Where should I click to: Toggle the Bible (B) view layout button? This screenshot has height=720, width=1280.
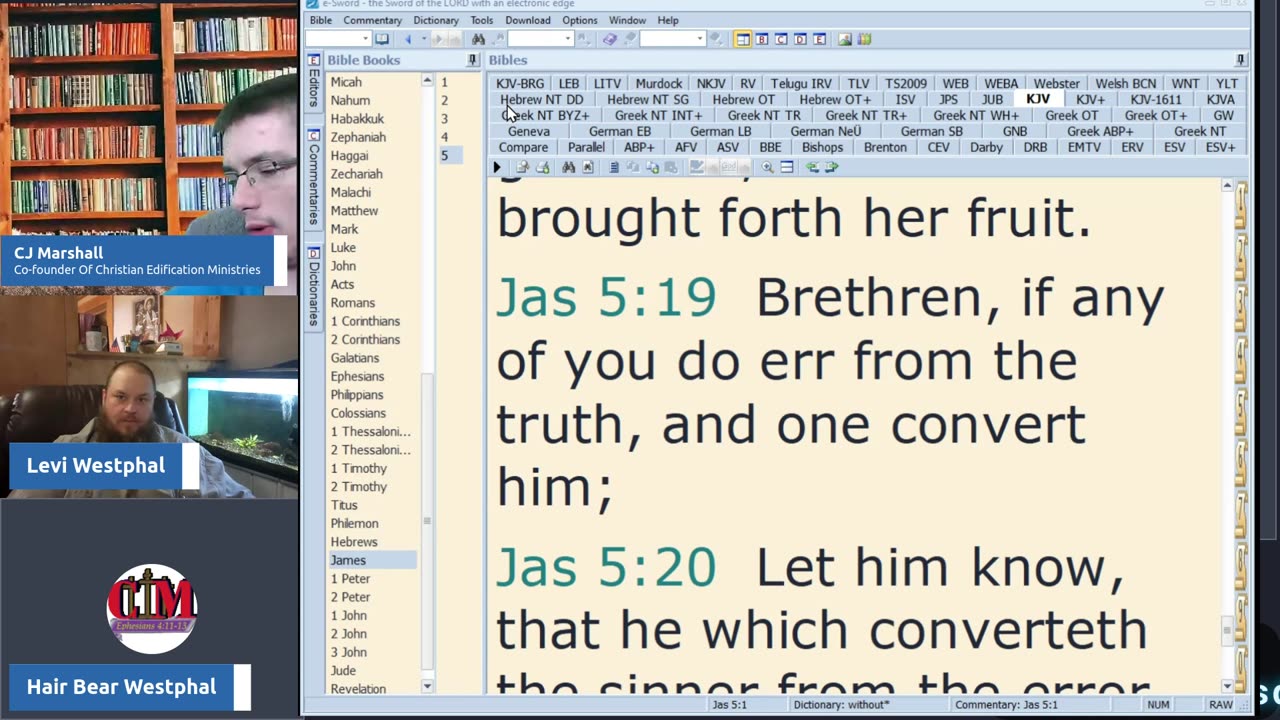[762, 39]
